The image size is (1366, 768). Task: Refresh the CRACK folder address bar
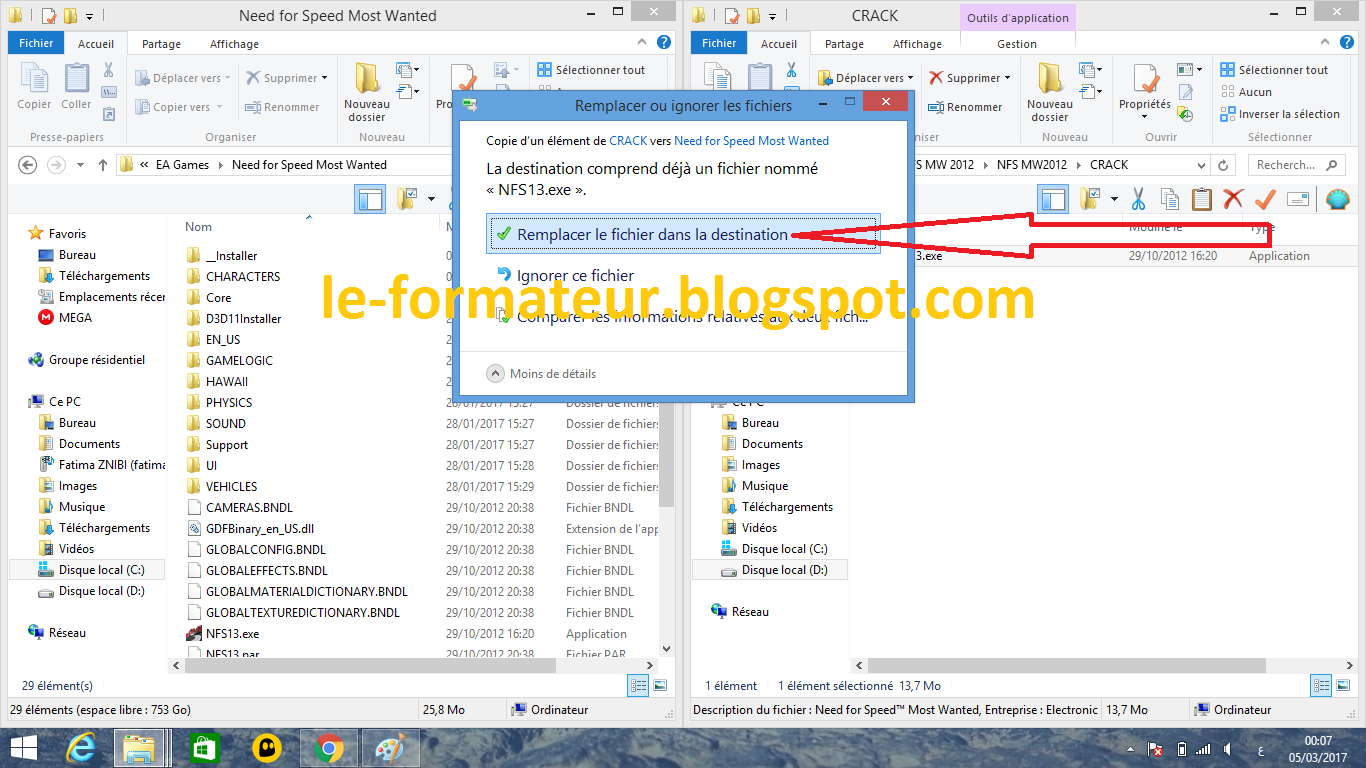click(1224, 165)
